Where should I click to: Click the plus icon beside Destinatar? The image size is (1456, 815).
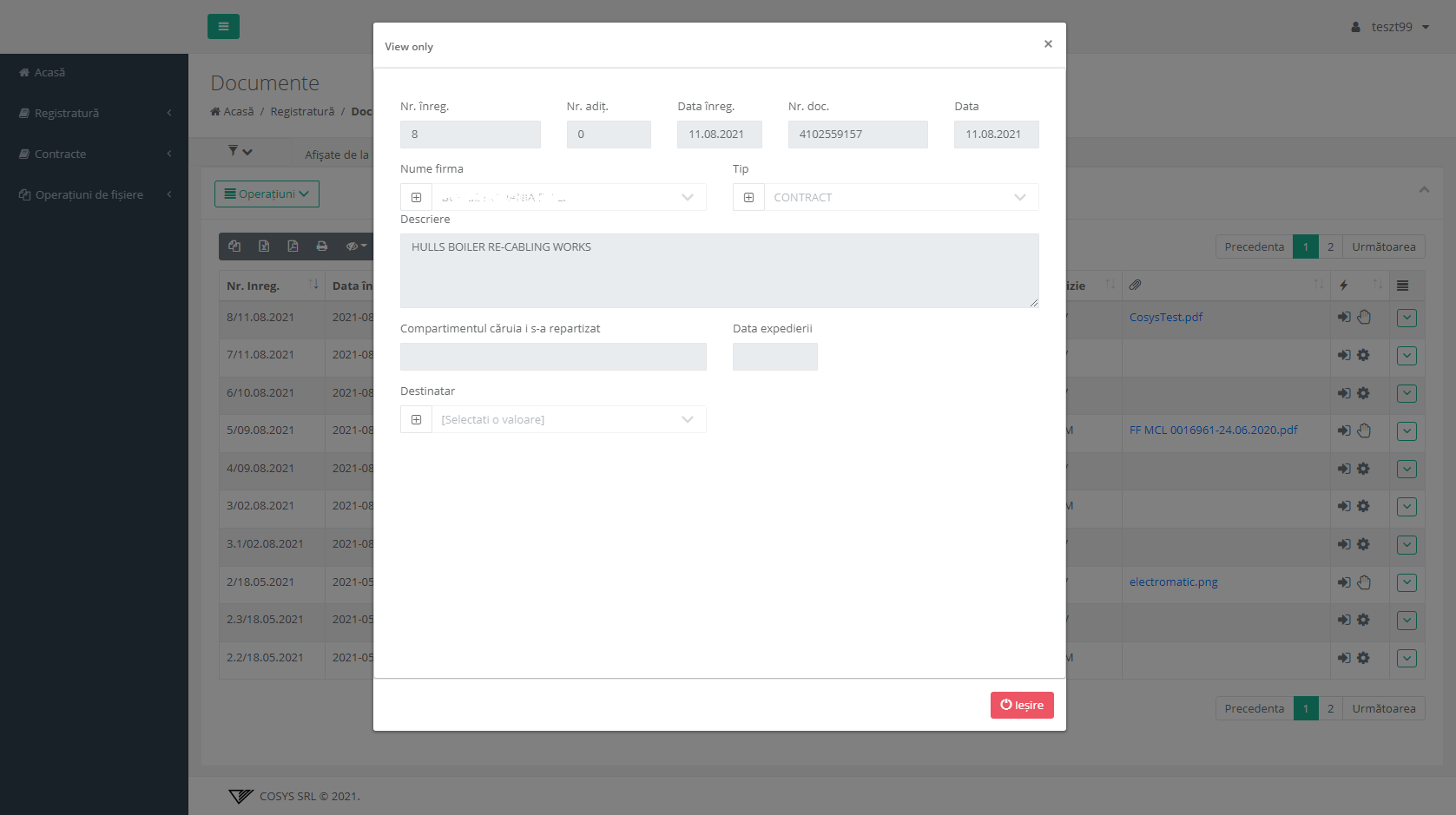[416, 420]
